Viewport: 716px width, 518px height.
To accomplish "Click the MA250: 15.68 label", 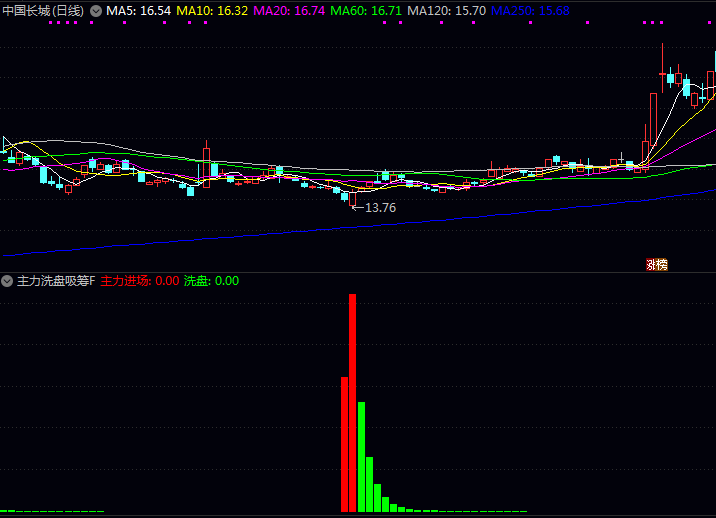I will 530,11.
